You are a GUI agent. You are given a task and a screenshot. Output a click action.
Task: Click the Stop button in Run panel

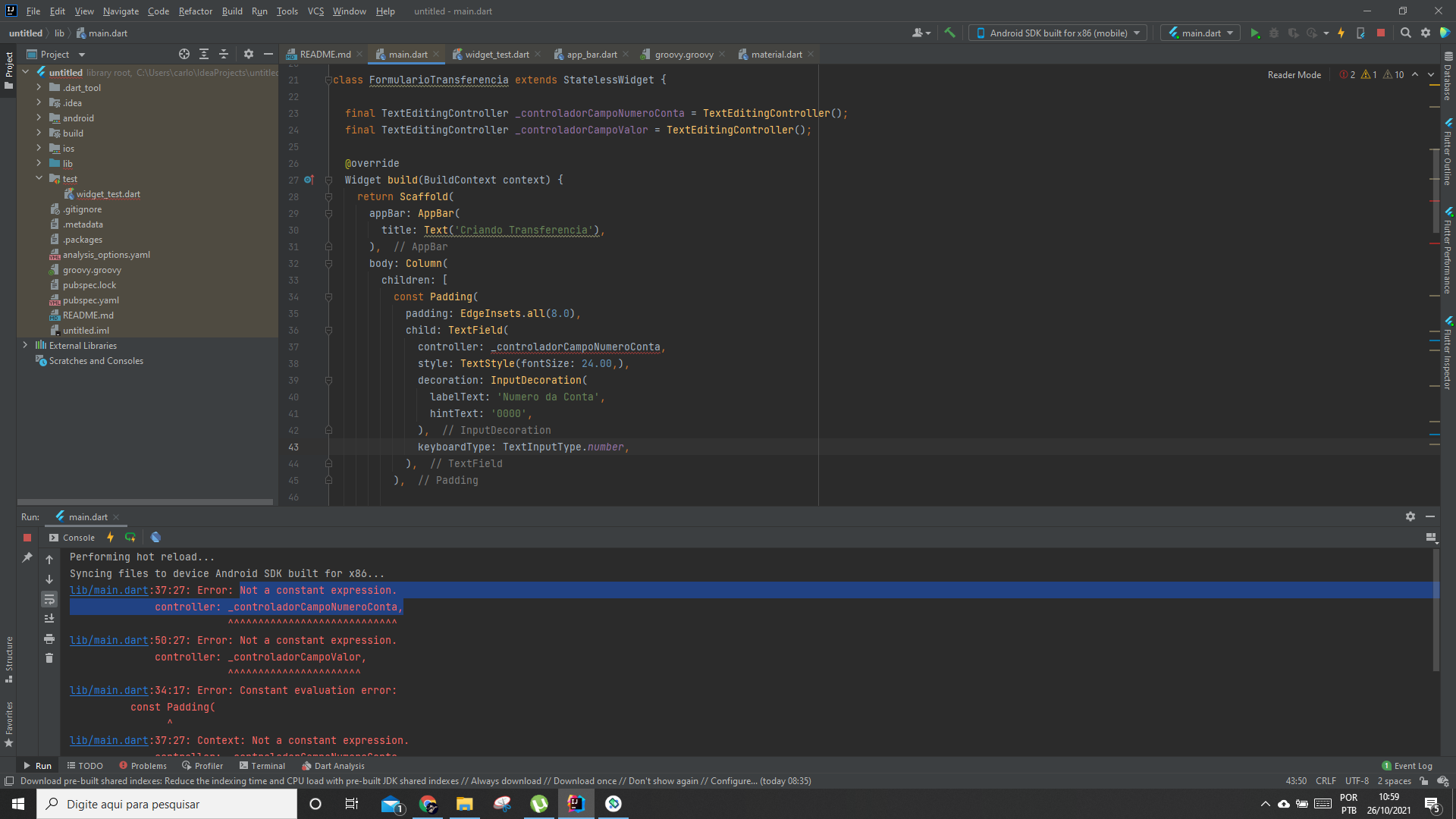(26, 537)
